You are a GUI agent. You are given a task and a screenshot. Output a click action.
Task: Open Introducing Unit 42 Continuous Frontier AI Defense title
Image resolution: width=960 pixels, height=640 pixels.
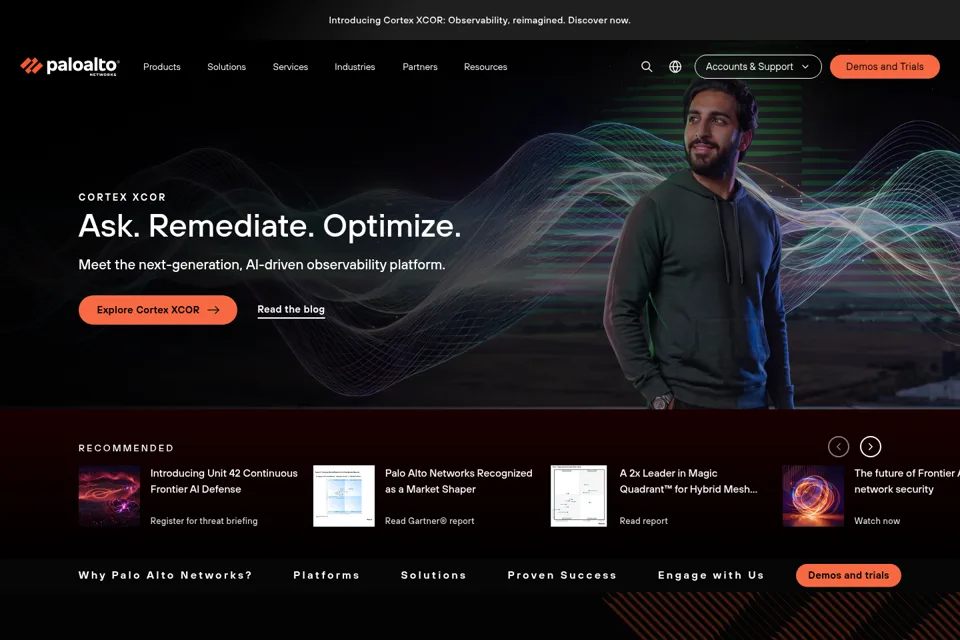(x=224, y=481)
